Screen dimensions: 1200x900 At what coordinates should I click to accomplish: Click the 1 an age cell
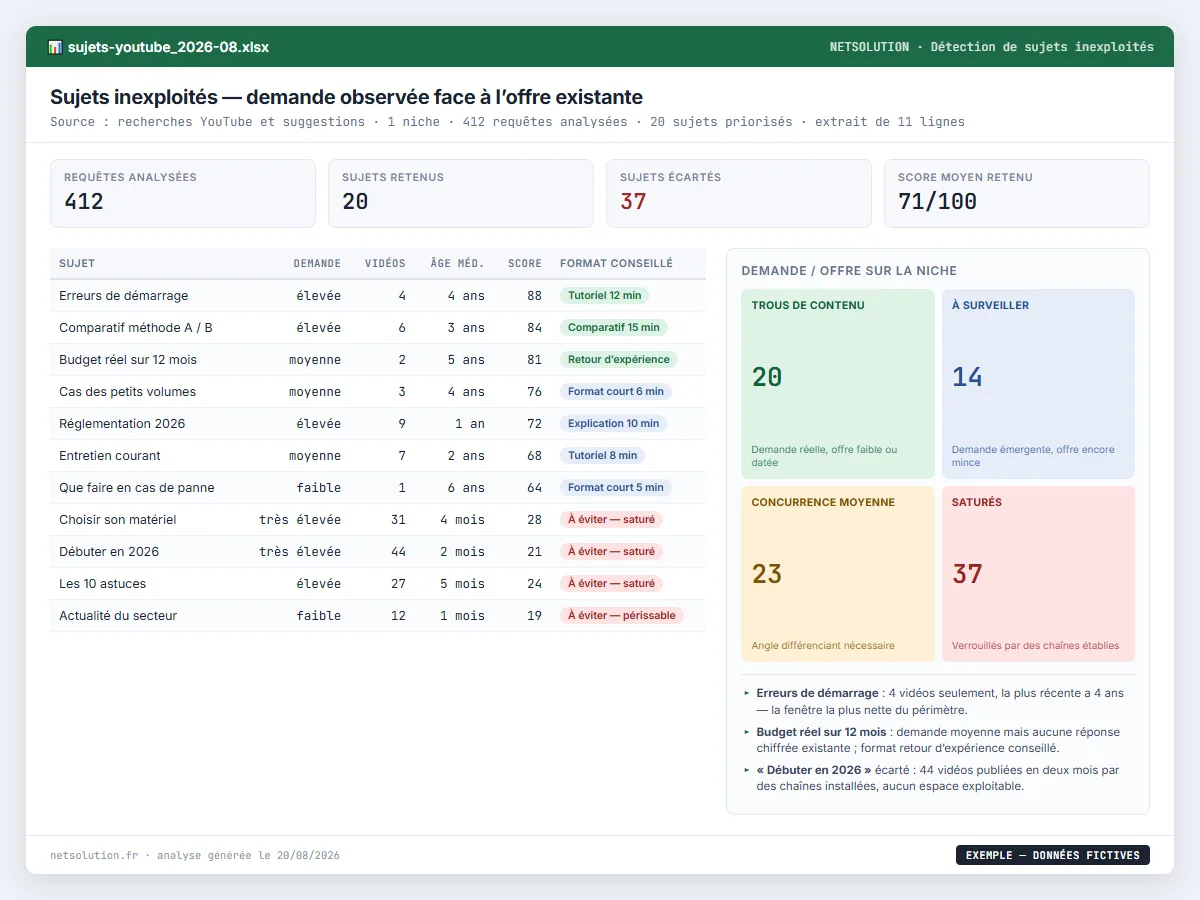pyautogui.click(x=470, y=424)
